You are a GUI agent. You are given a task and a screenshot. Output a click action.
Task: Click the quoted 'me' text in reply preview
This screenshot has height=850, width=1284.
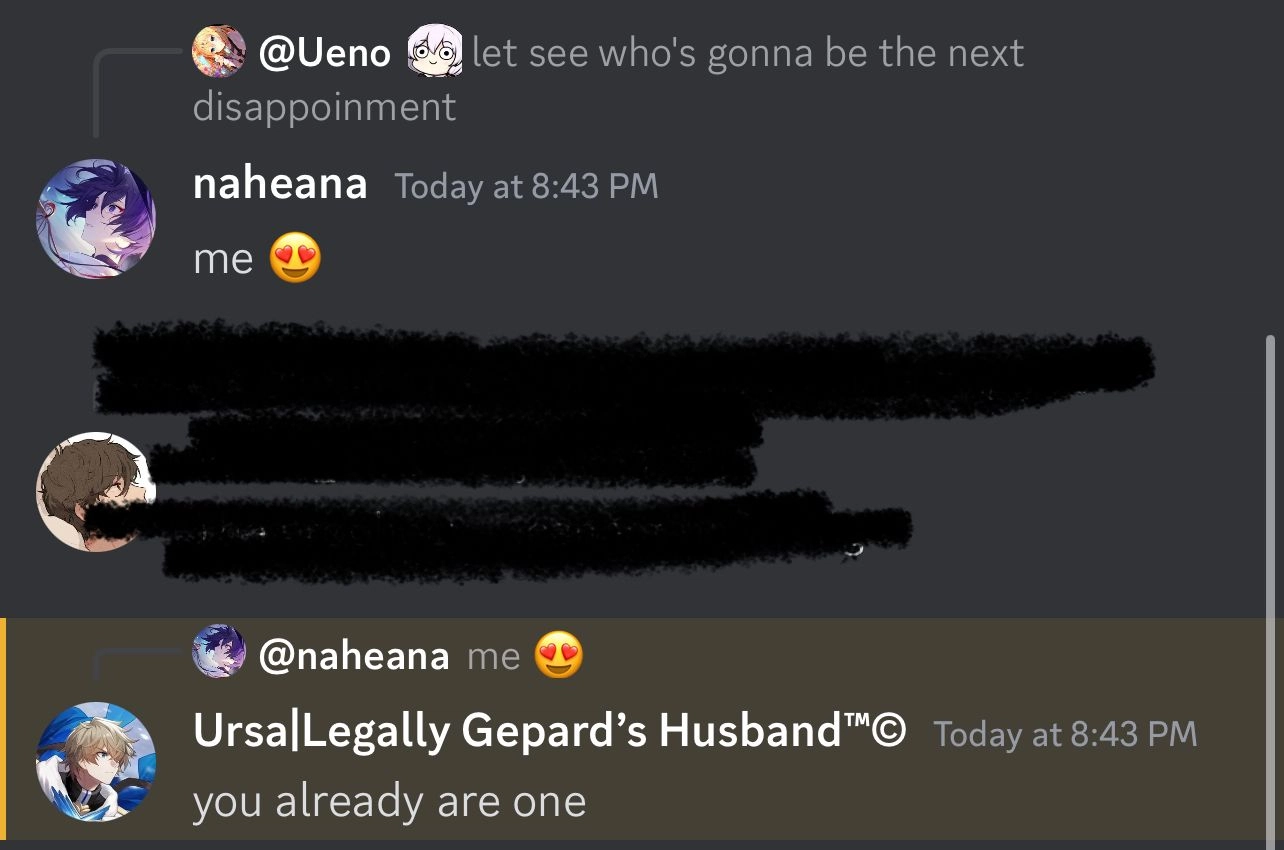(497, 655)
